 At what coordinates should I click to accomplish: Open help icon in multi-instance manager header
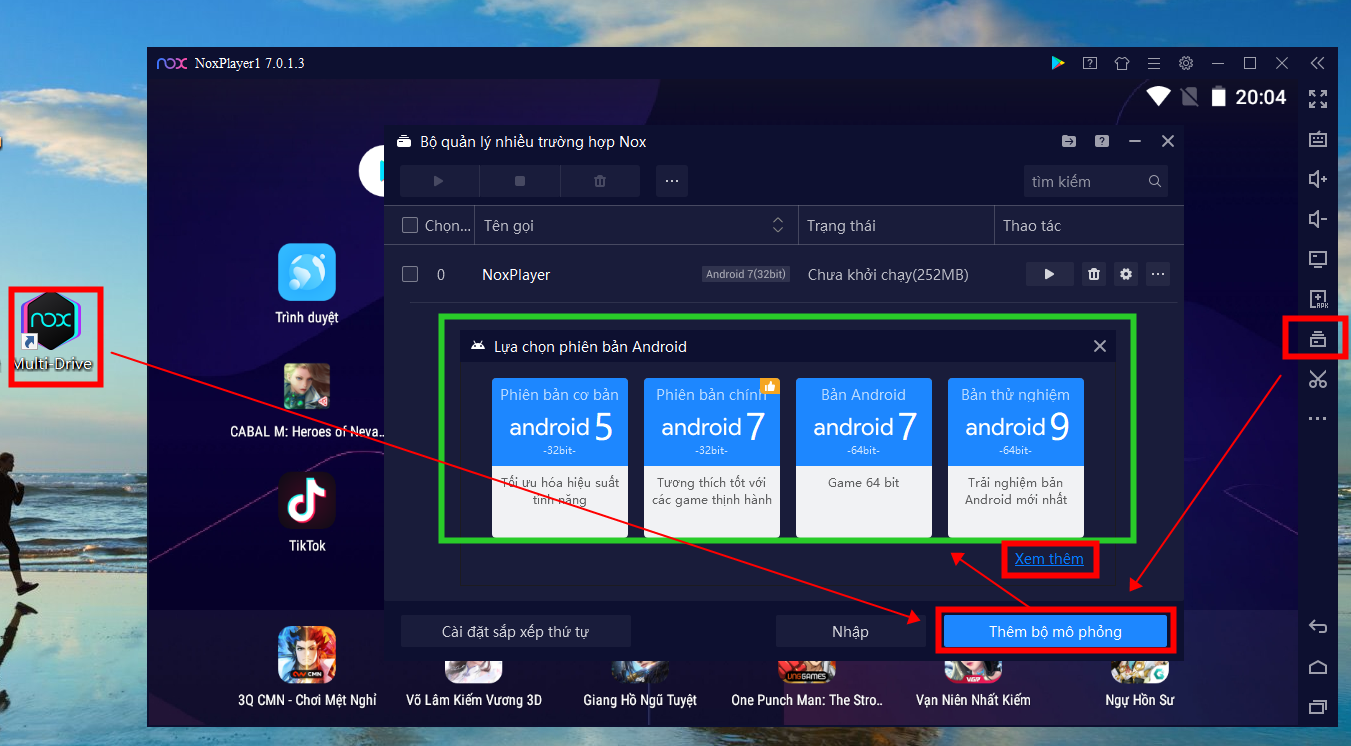click(1101, 141)
